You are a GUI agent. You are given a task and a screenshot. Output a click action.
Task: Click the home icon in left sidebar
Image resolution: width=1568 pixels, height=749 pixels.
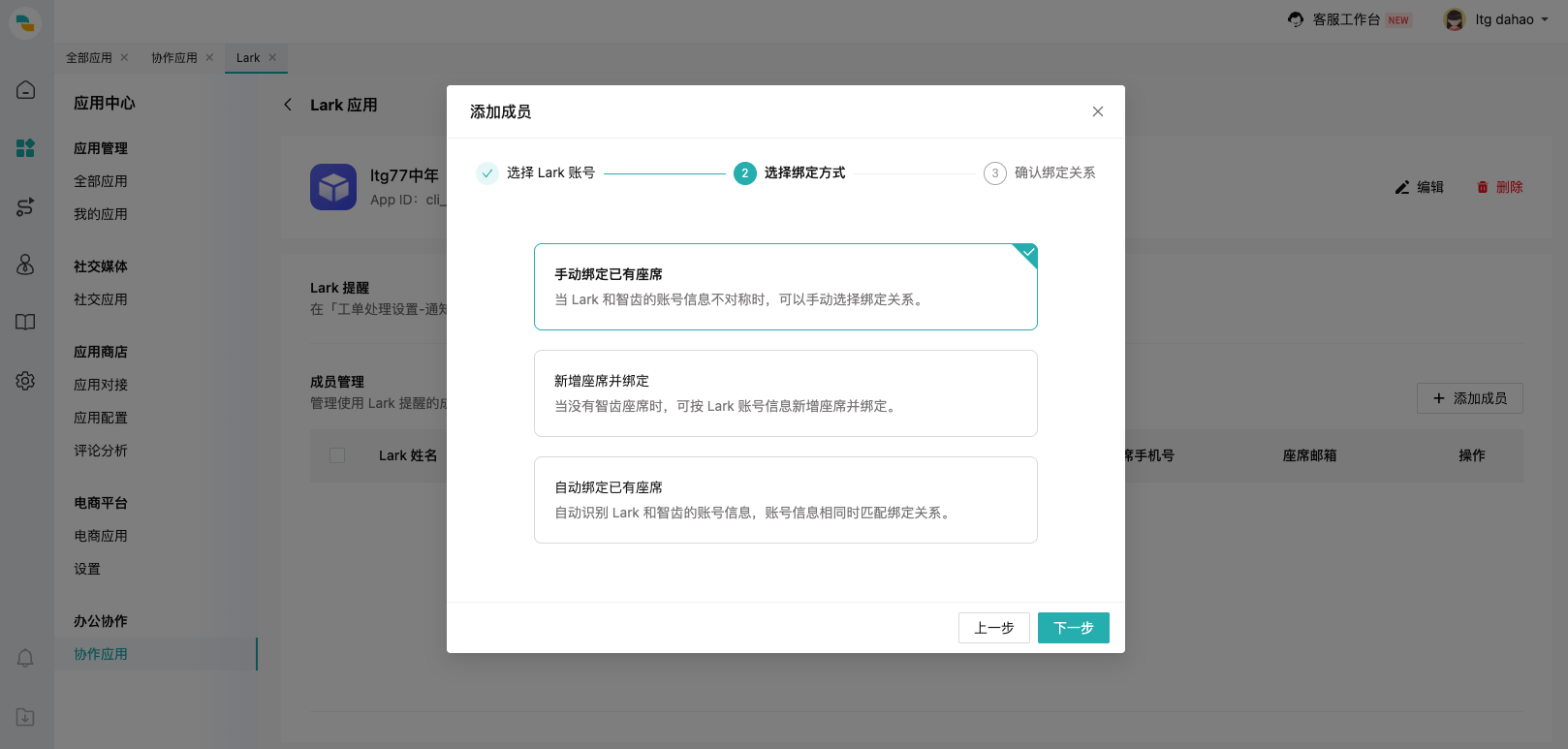click(x=26, y=90)
